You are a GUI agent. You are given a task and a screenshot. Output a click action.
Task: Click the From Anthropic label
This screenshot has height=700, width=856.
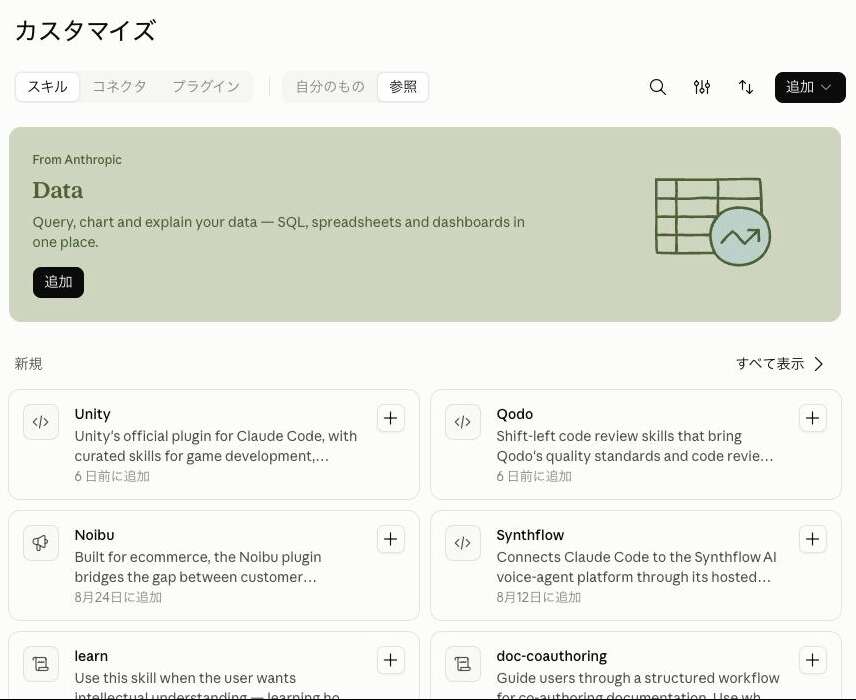[x=77, y=160]
